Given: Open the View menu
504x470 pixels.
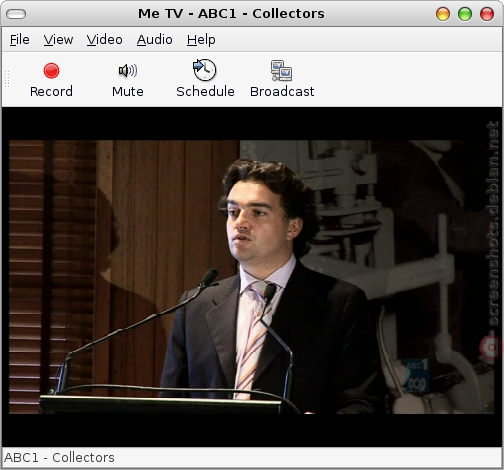Looking at the screenshot, I should [x=58, y=40].
